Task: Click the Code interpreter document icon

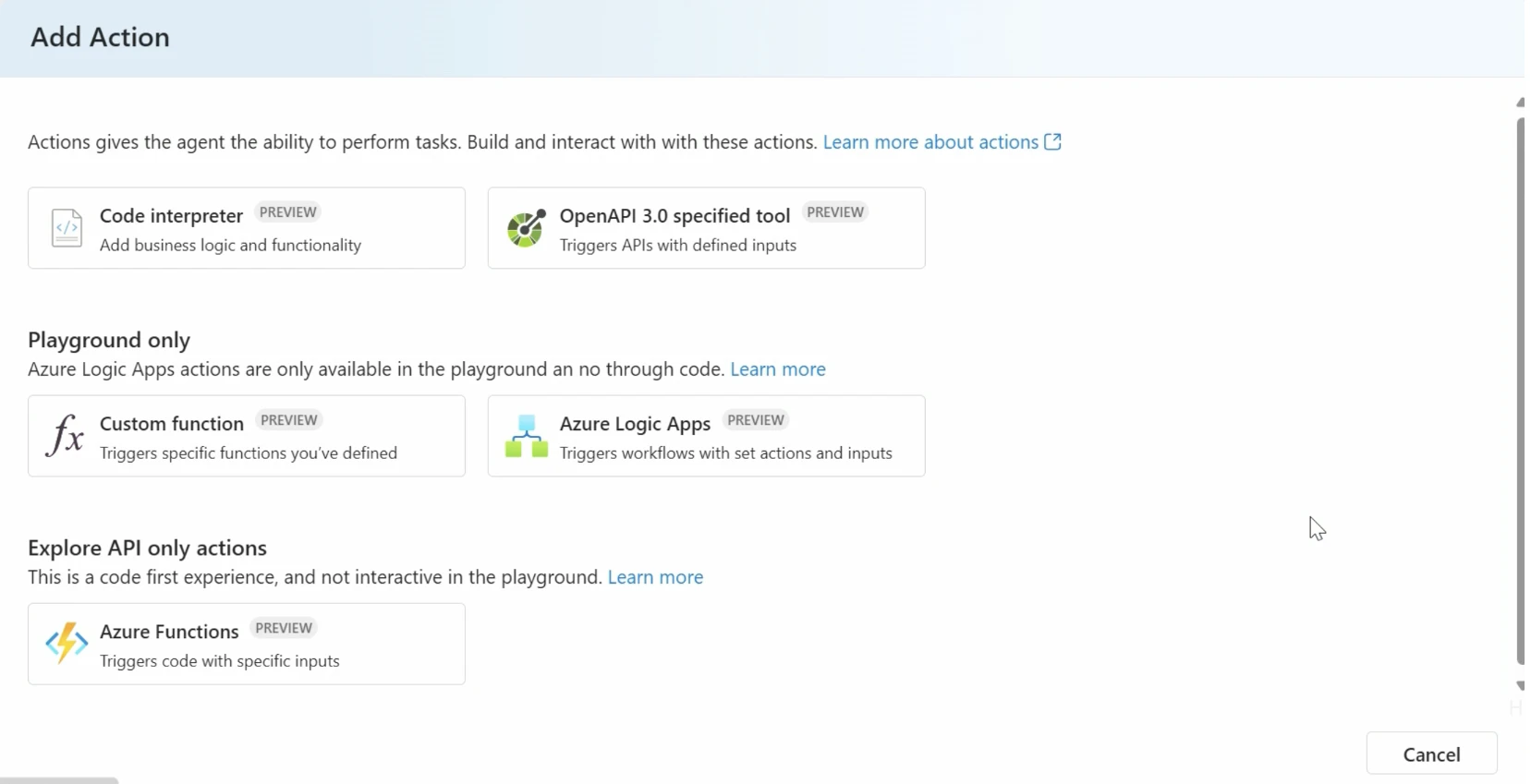Action: [x=67, y=228]
